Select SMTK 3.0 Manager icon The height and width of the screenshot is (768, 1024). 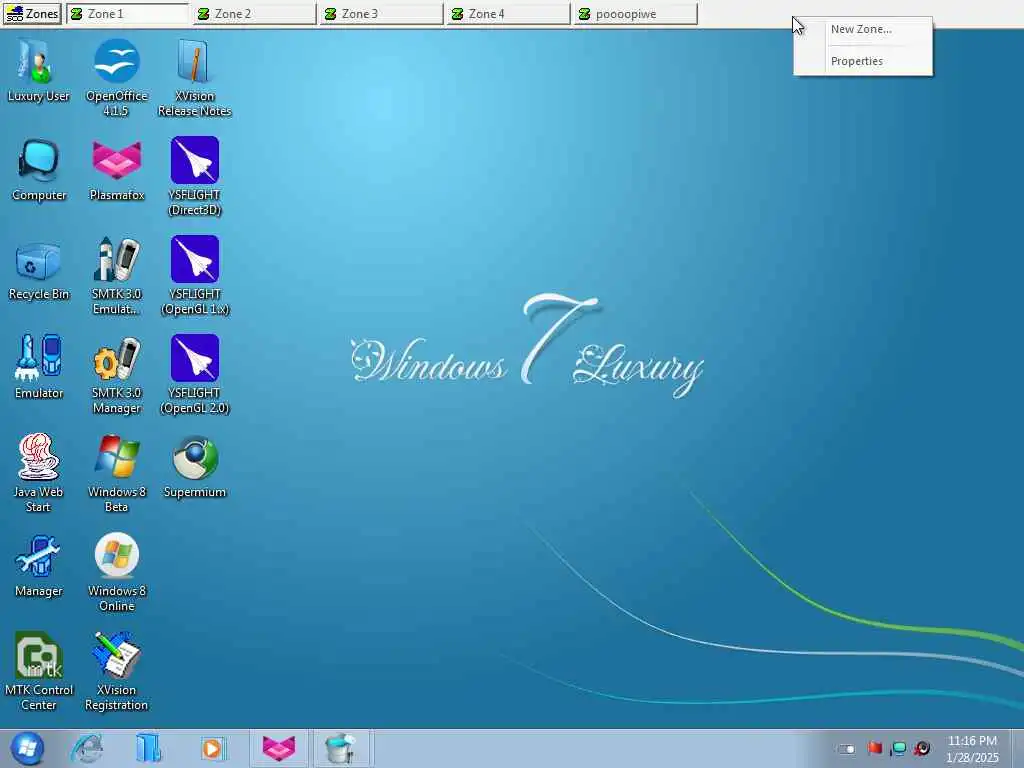117,375
